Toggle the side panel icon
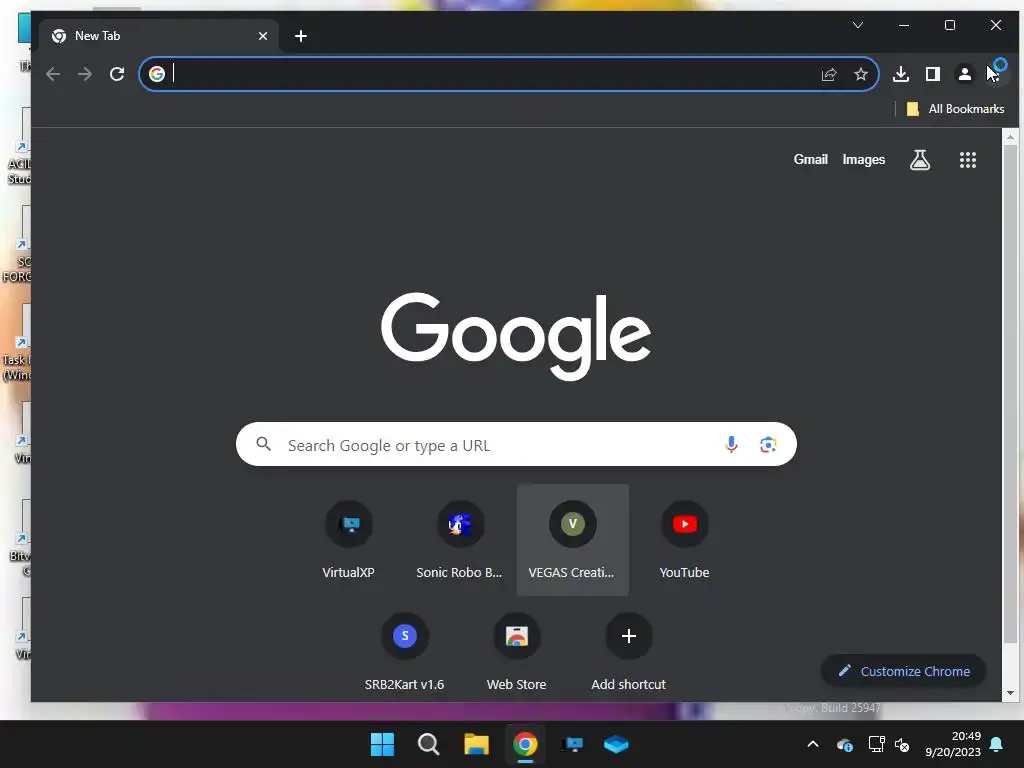The image size is (1024, 768). (x=933, y=74)
